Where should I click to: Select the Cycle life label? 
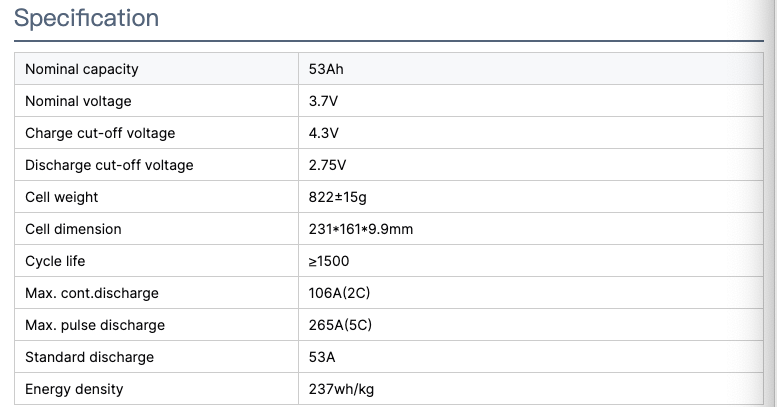pos(55,261)
